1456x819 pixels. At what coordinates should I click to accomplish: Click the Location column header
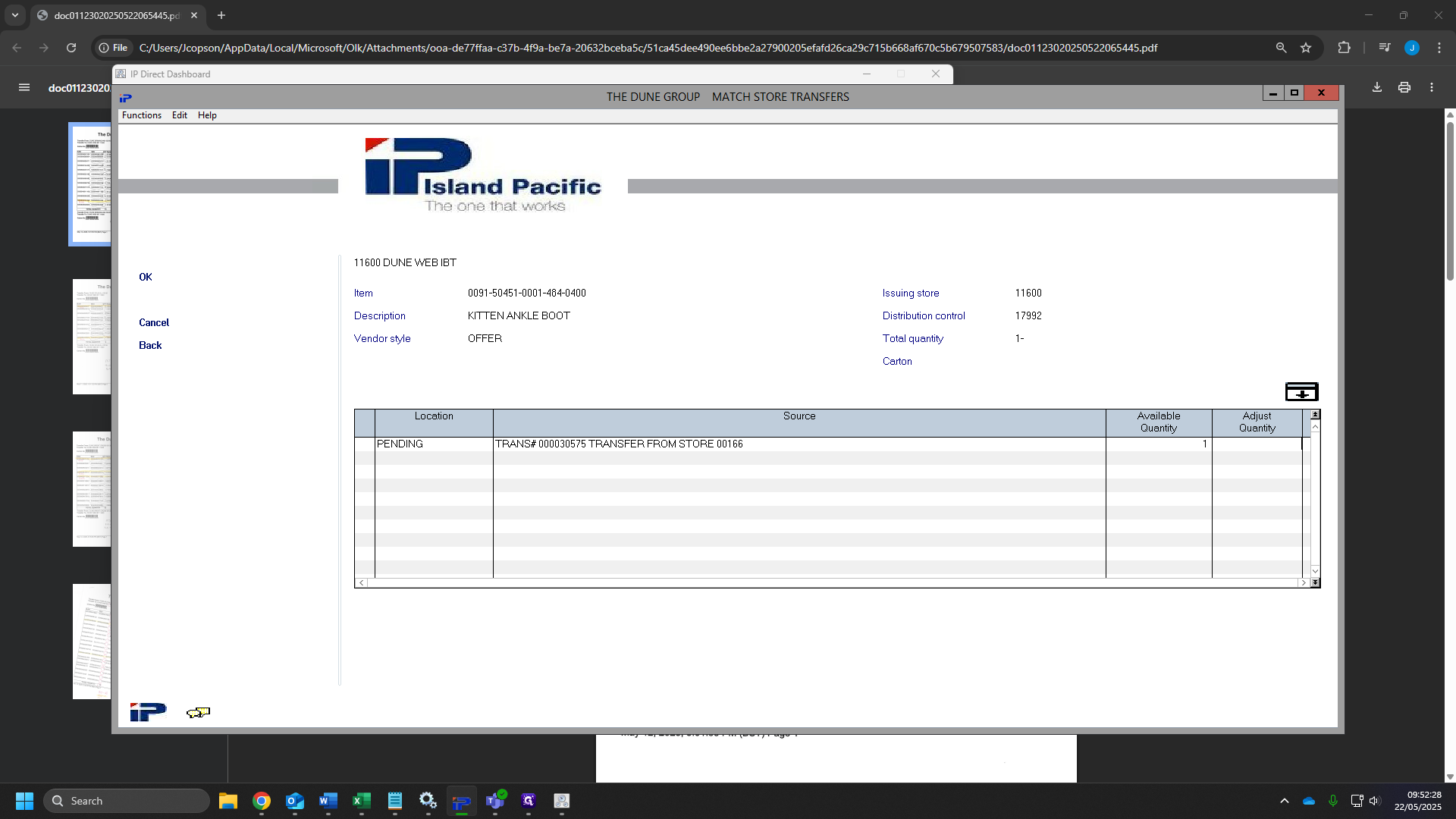click(434, 422)
